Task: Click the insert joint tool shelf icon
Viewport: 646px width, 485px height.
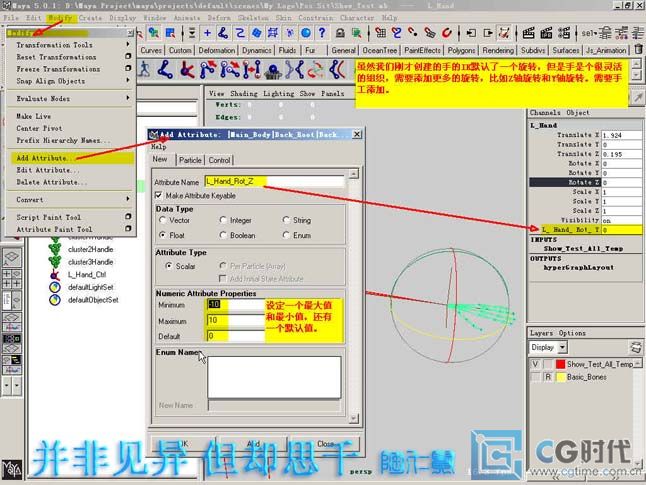Action: [x=208, y=69]
